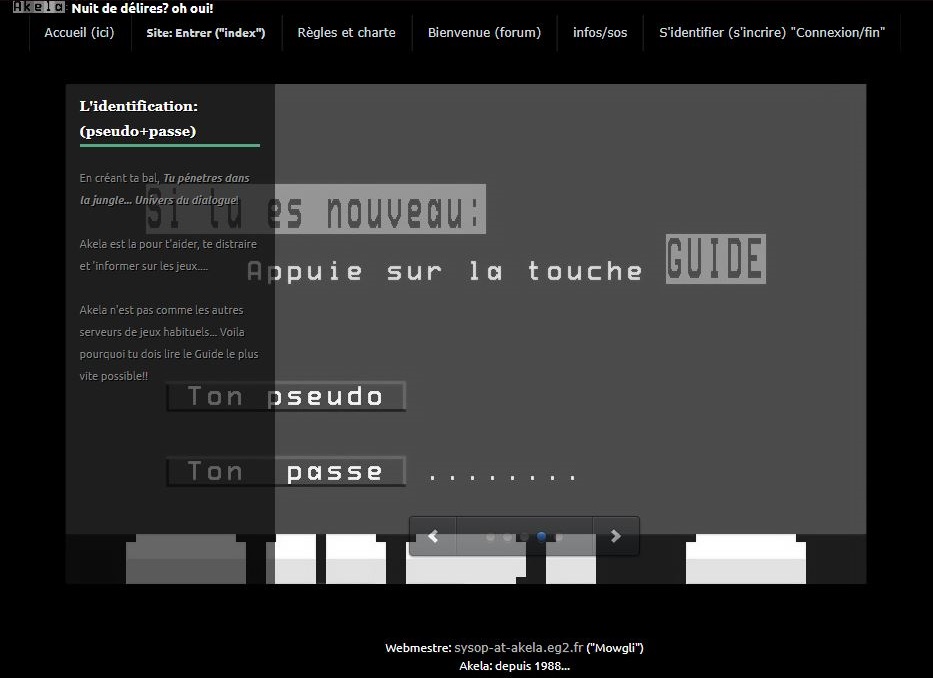Image resolution: width=933 pixels, height=678 pixels.
Task: Open the Accueil (ici) menu item
Action: point(79,32)
